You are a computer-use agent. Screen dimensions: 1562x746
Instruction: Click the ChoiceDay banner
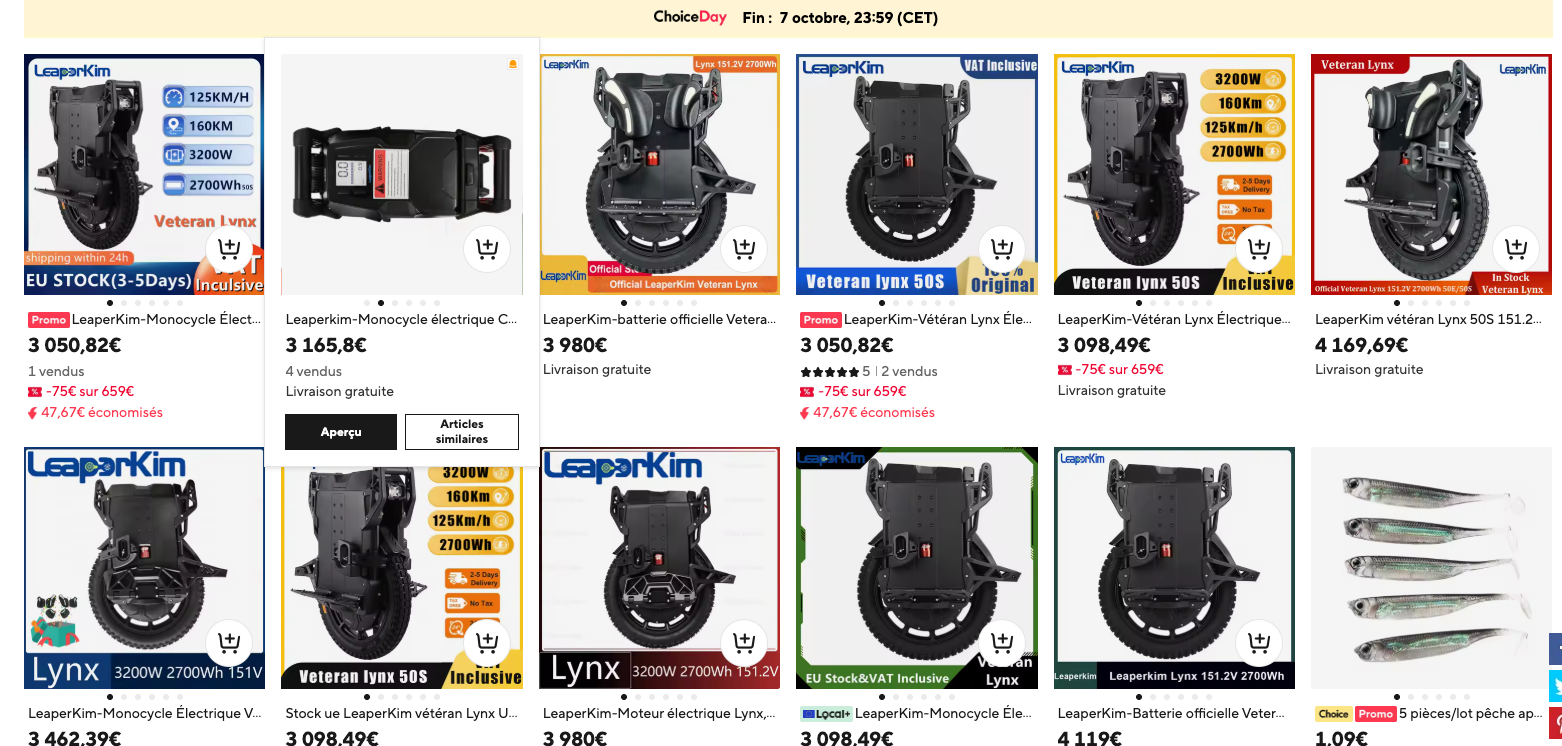(x=788, y=18)
